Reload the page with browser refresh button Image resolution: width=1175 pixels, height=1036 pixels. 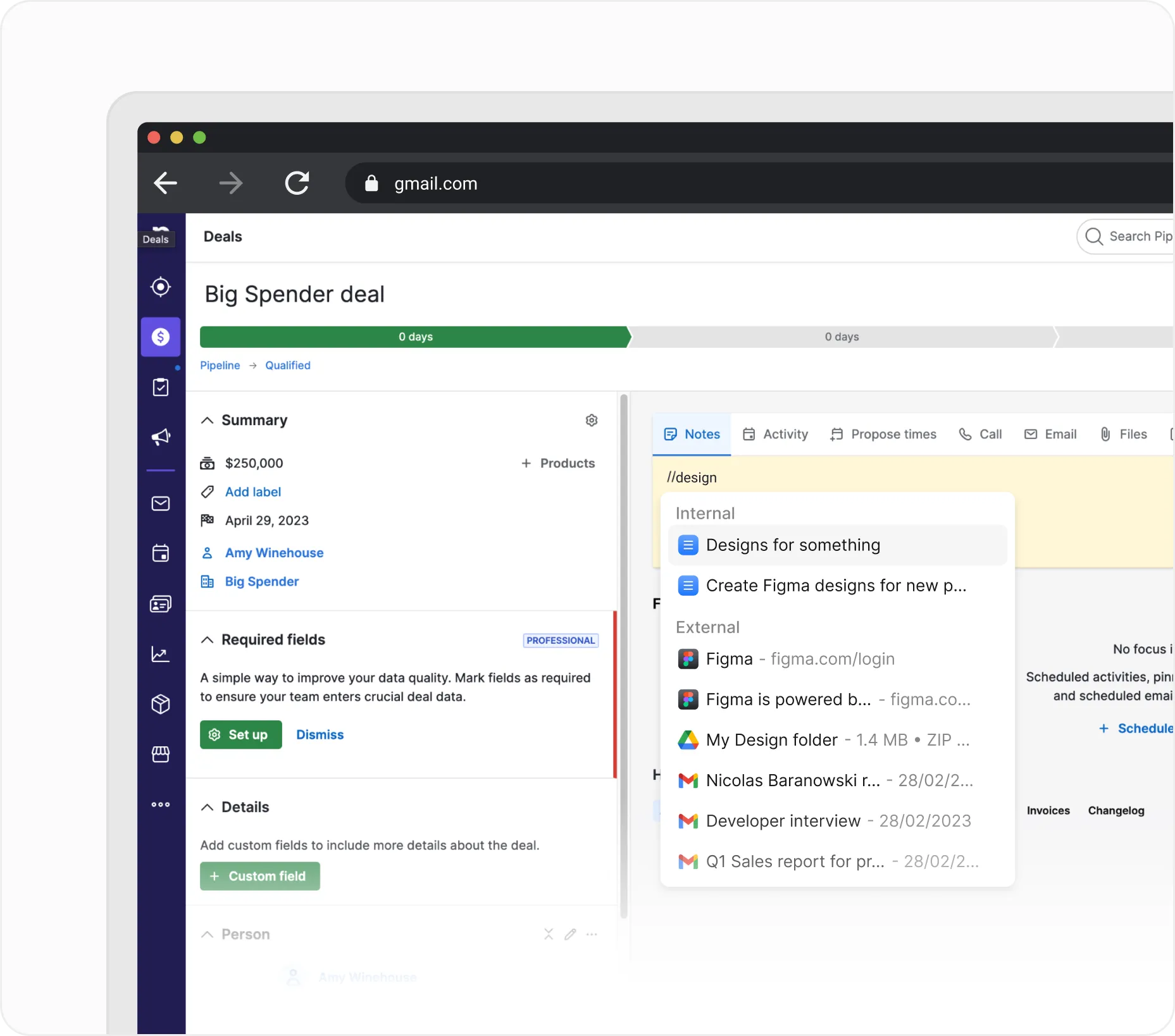tap(297, 183)
